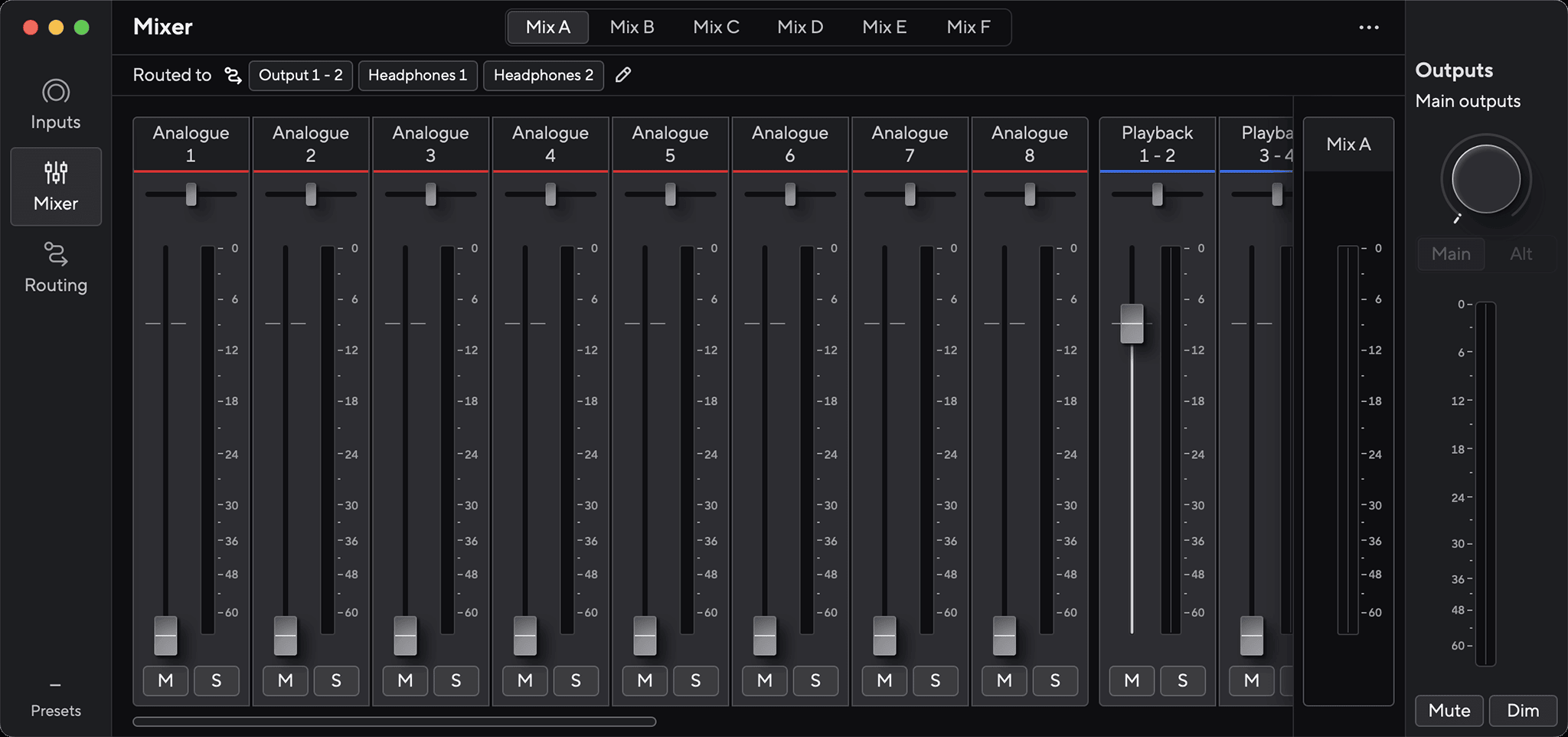Image resolution: width=1568 pixels, height=737 pixels.
Task: Switch to the Mix C tab
Action: click(716, 28)
